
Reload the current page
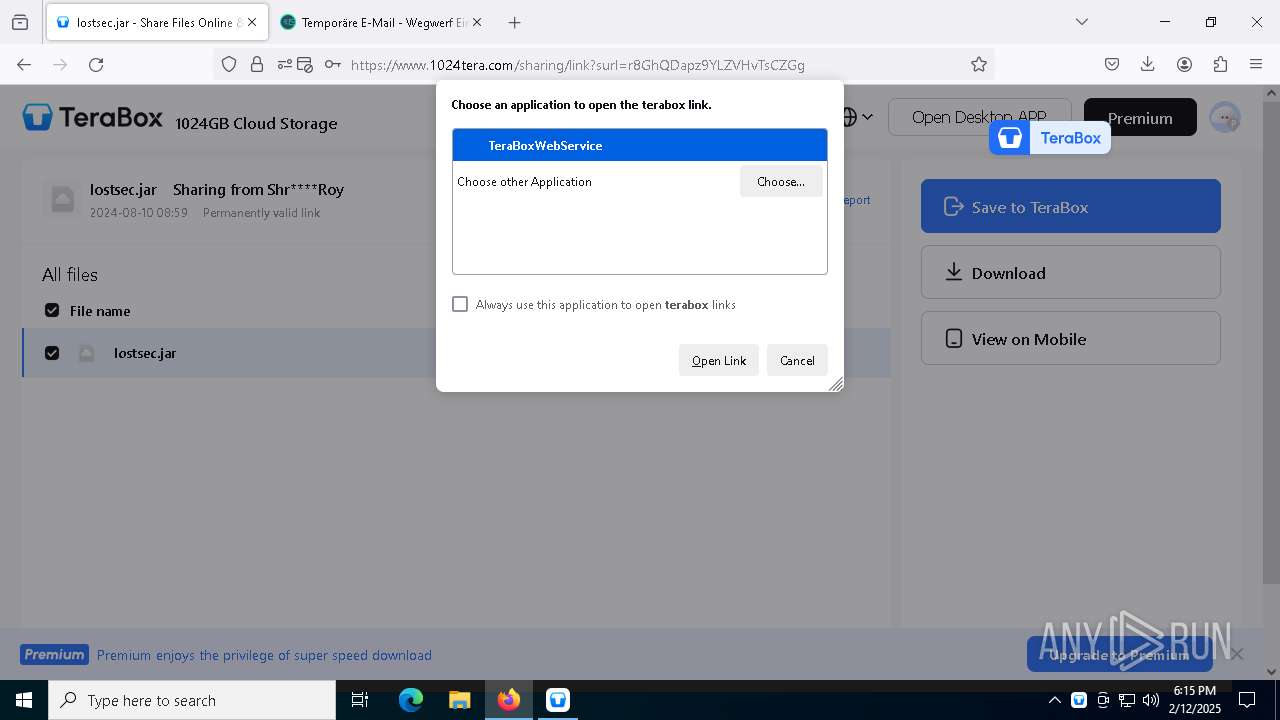(96, 64)
